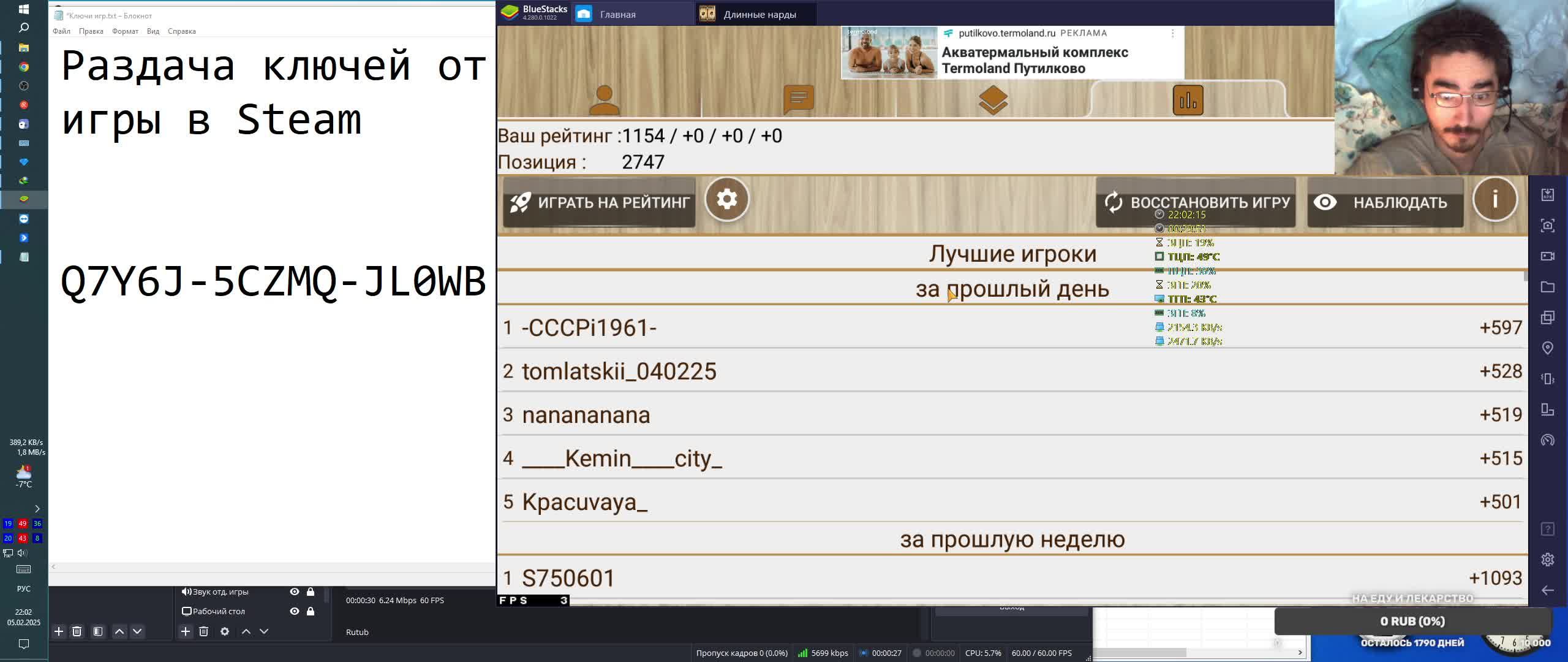This screenshot has width=1568, height=662.
Task: Open BlueStacks settings gear in sidebar
Action: 1548,560
